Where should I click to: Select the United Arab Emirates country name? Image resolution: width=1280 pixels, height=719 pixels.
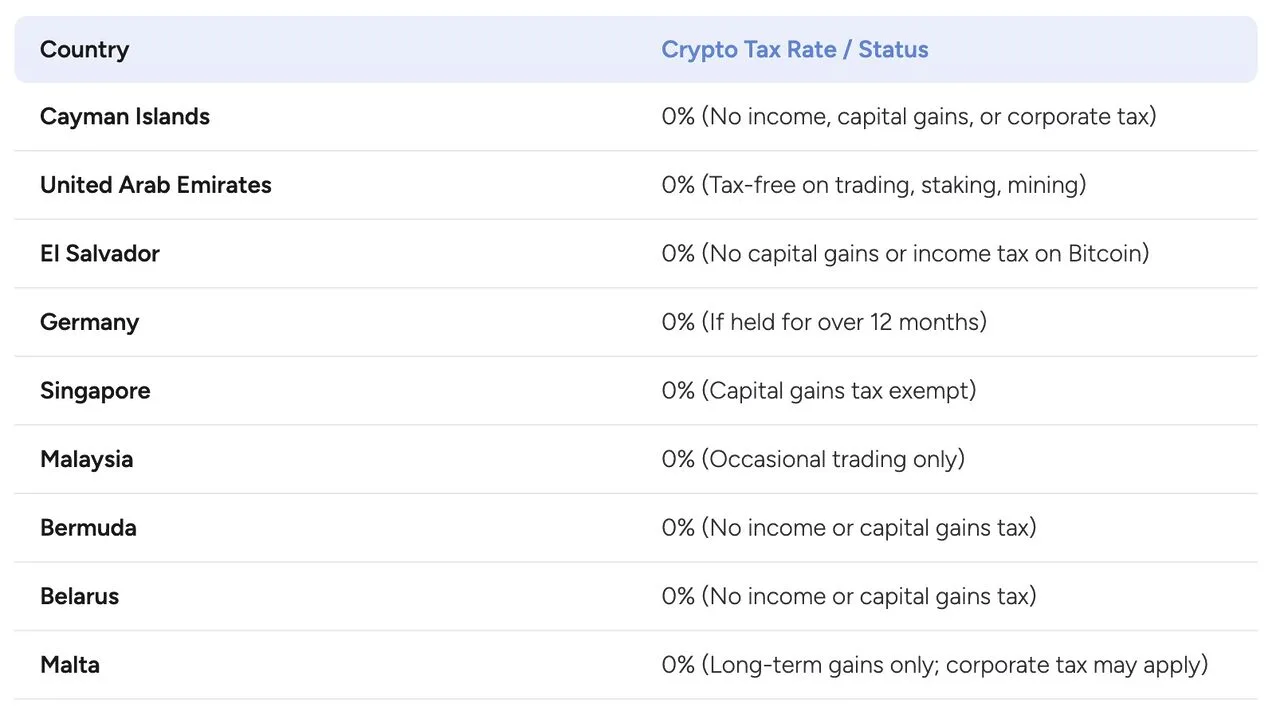click(x=155, y=185)
